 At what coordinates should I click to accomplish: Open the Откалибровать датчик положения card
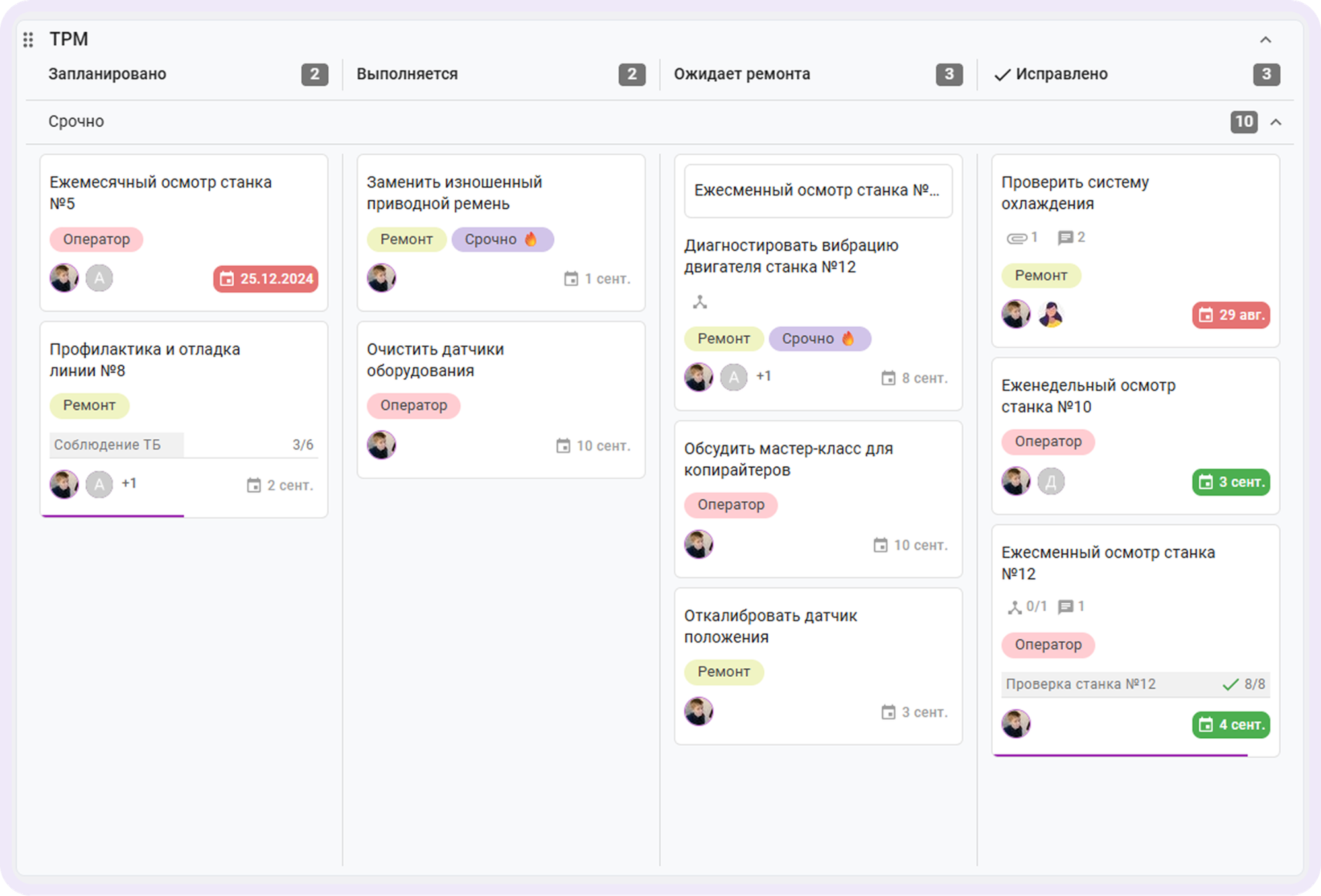pos(818,666)
